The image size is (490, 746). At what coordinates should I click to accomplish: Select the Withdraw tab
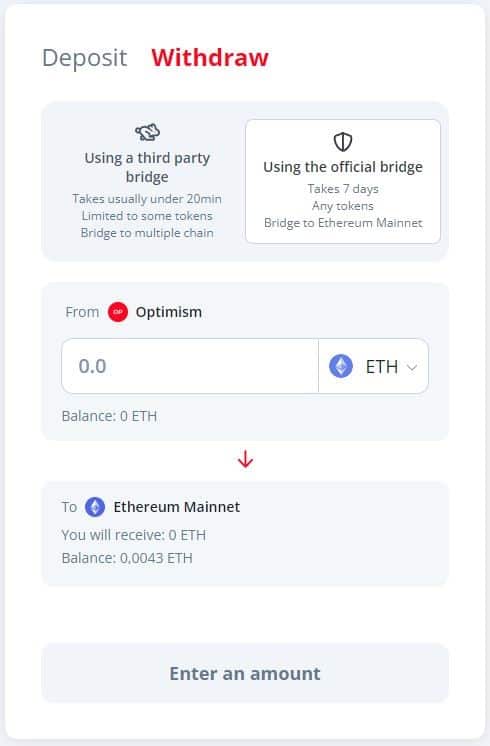pyautogui.click(x=210, y=58)
